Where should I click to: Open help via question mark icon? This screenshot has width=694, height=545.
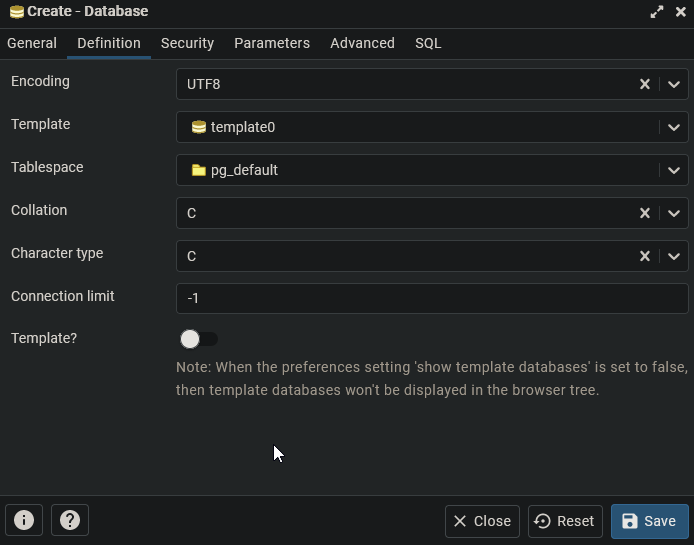[70, 520]
